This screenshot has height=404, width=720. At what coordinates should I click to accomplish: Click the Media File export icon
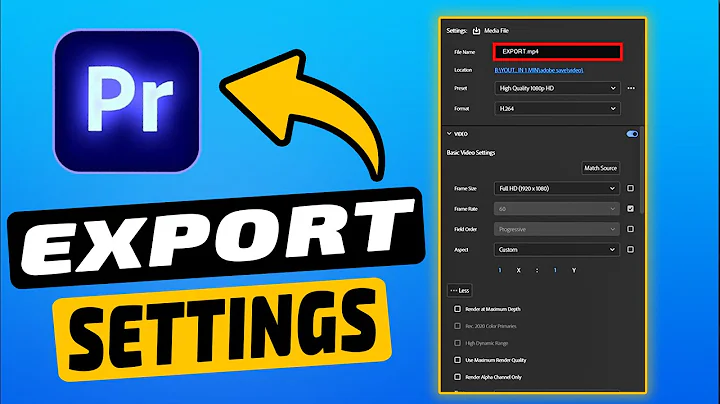pyautogui.click(x=476, y=31)
